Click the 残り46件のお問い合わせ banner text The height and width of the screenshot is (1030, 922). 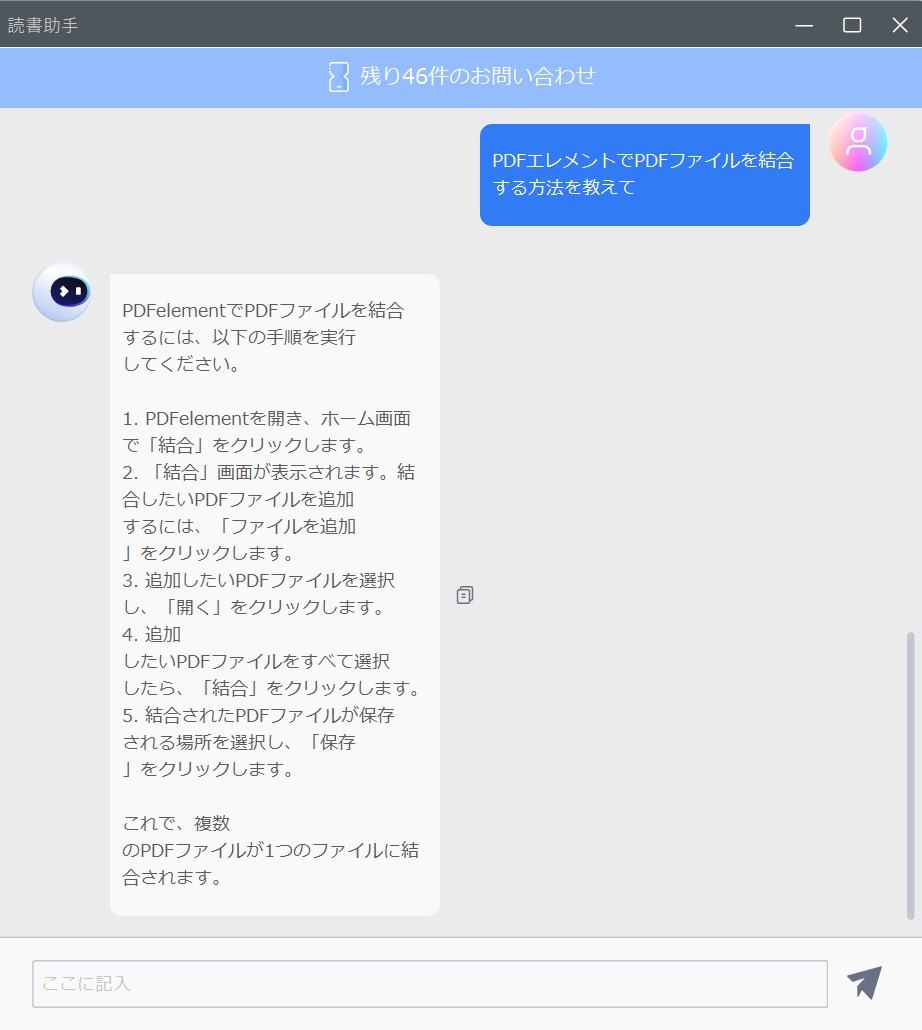477,76
